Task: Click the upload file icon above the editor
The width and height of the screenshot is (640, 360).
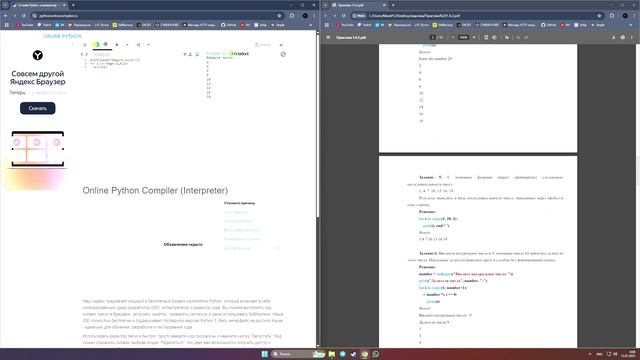Action: point(190,54)
